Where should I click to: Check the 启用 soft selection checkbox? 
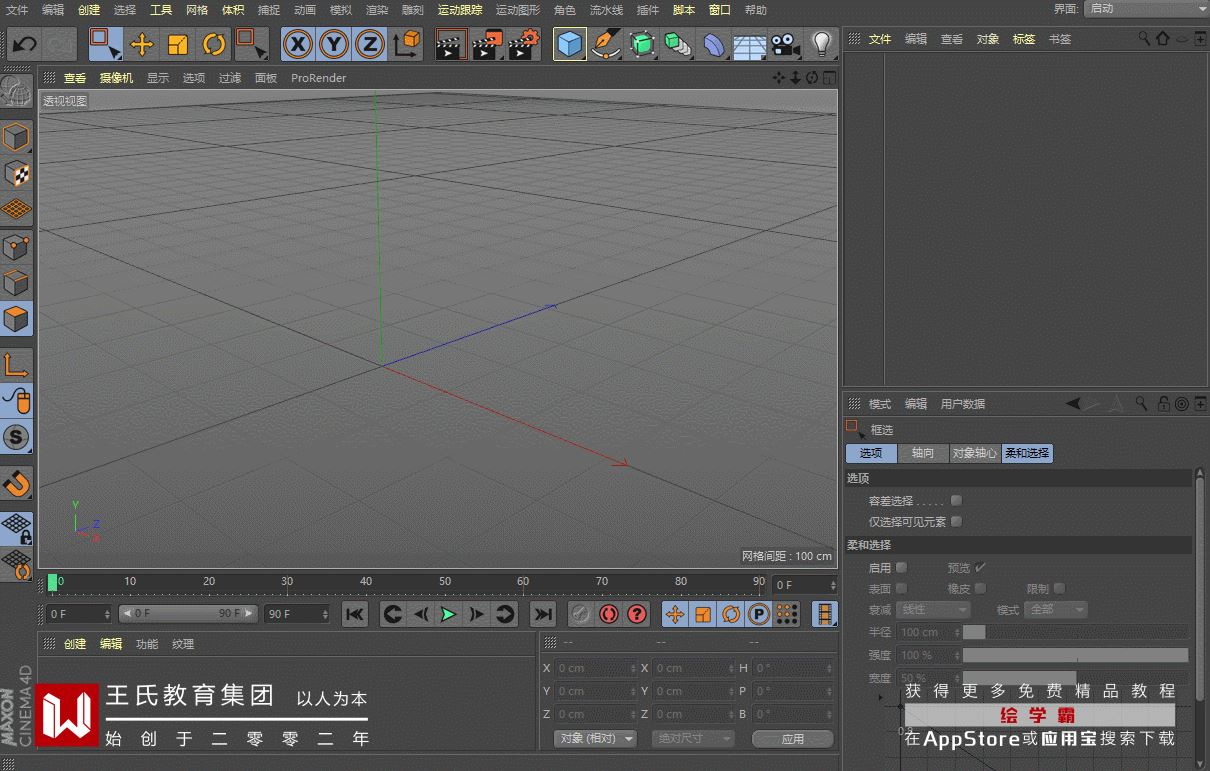902,567
